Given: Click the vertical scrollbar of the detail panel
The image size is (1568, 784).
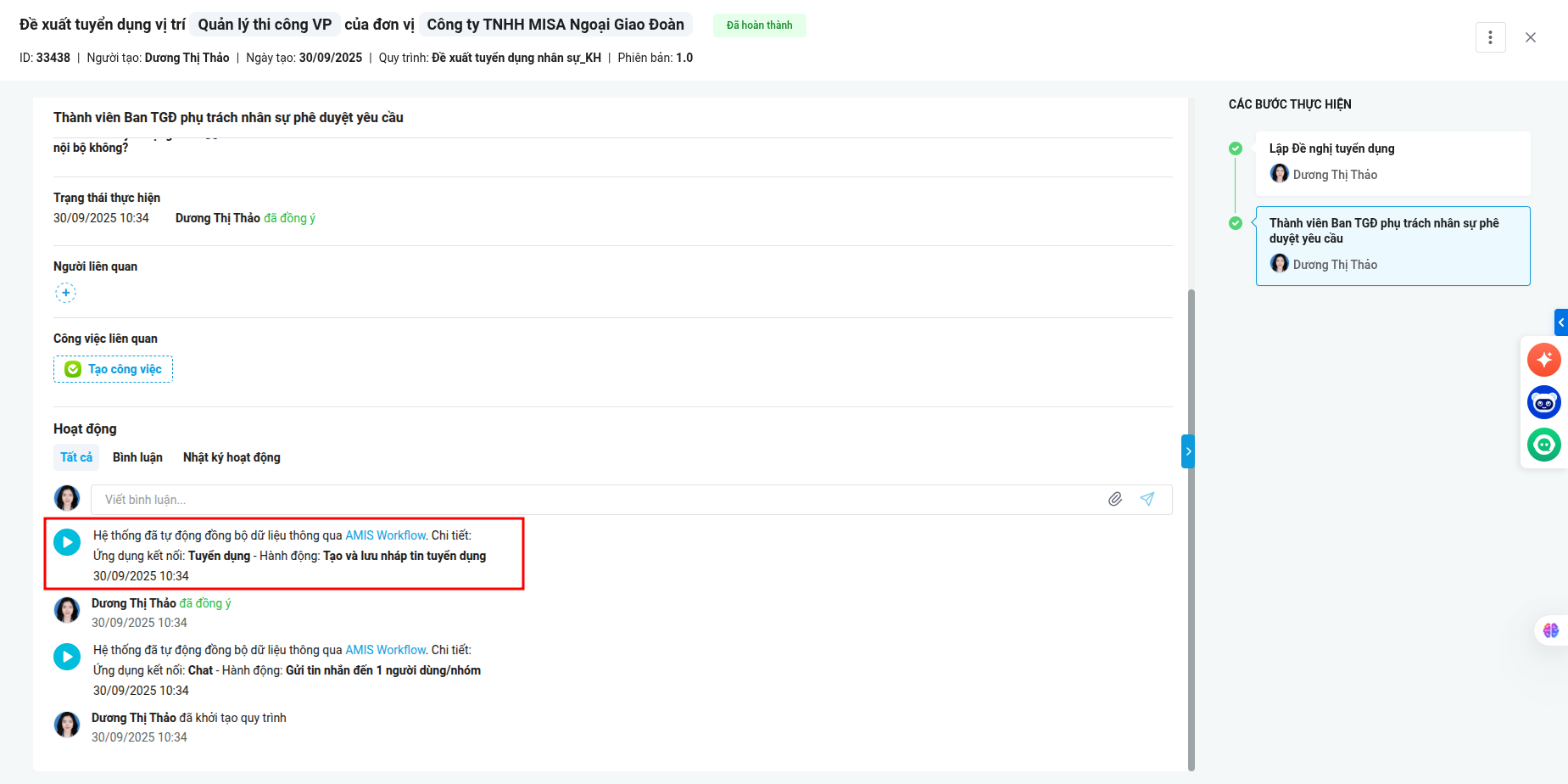Looking at the screenshot, I should (1191, 529).
